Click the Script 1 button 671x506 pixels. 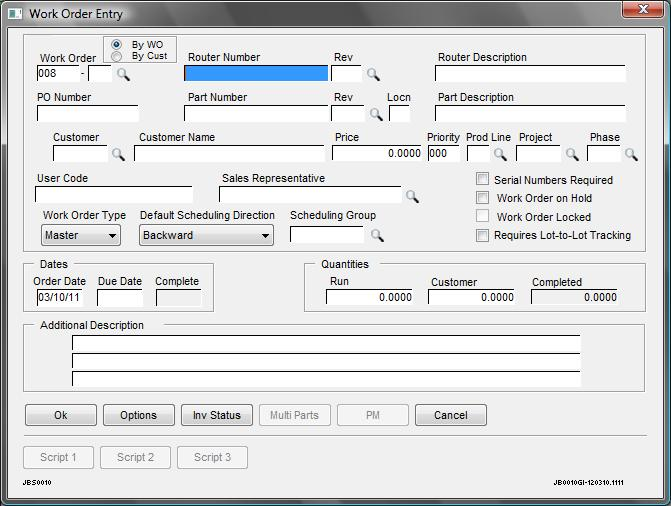[x=58, y=457]
